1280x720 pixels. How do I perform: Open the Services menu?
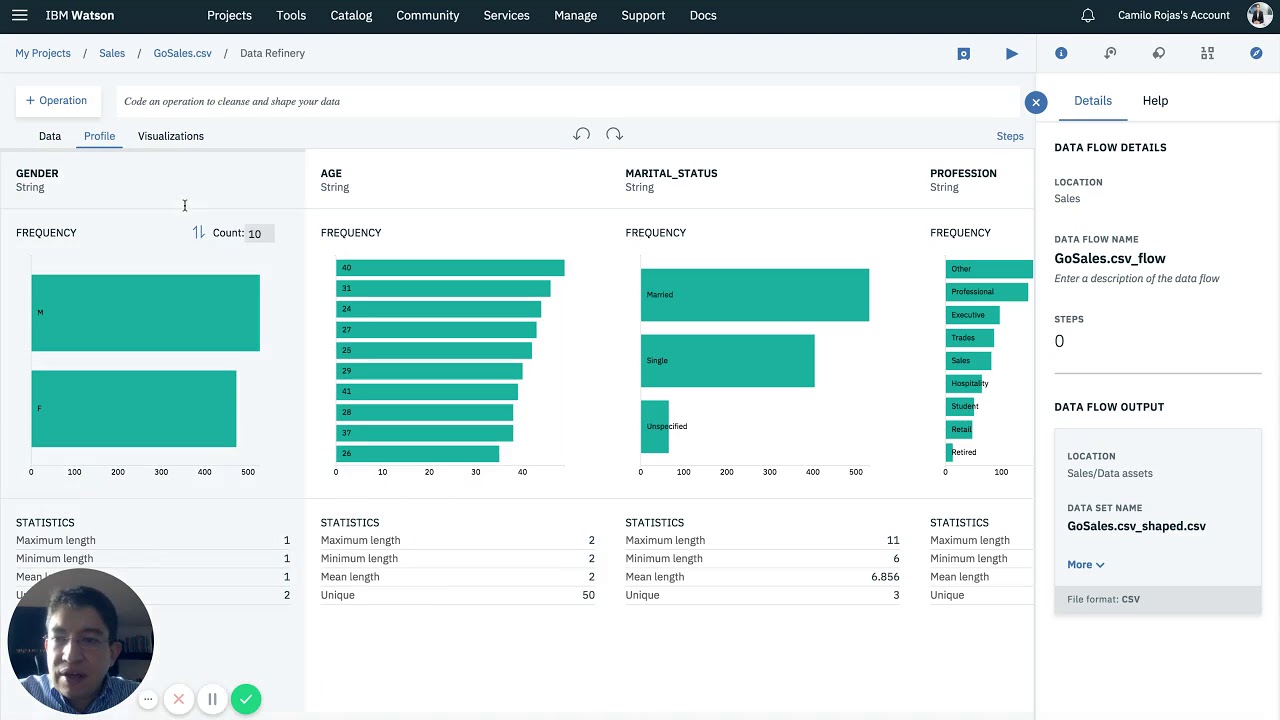click(506, 15)
